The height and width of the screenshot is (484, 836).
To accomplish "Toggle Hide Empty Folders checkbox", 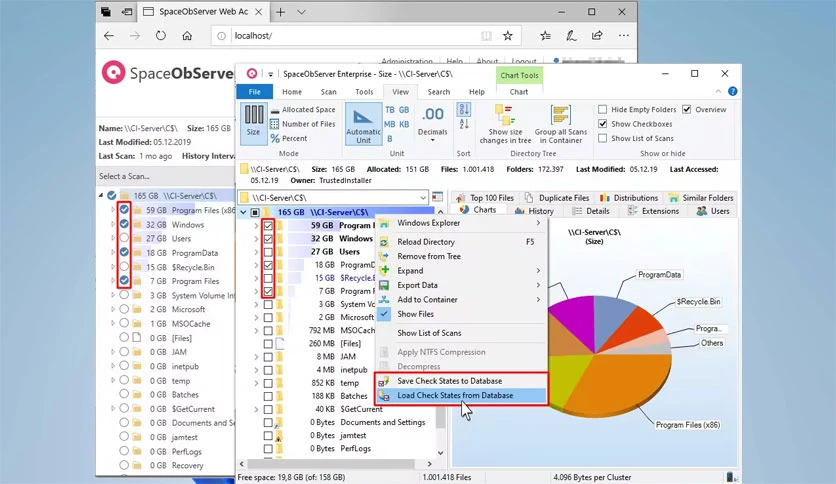I will (602, 109).
